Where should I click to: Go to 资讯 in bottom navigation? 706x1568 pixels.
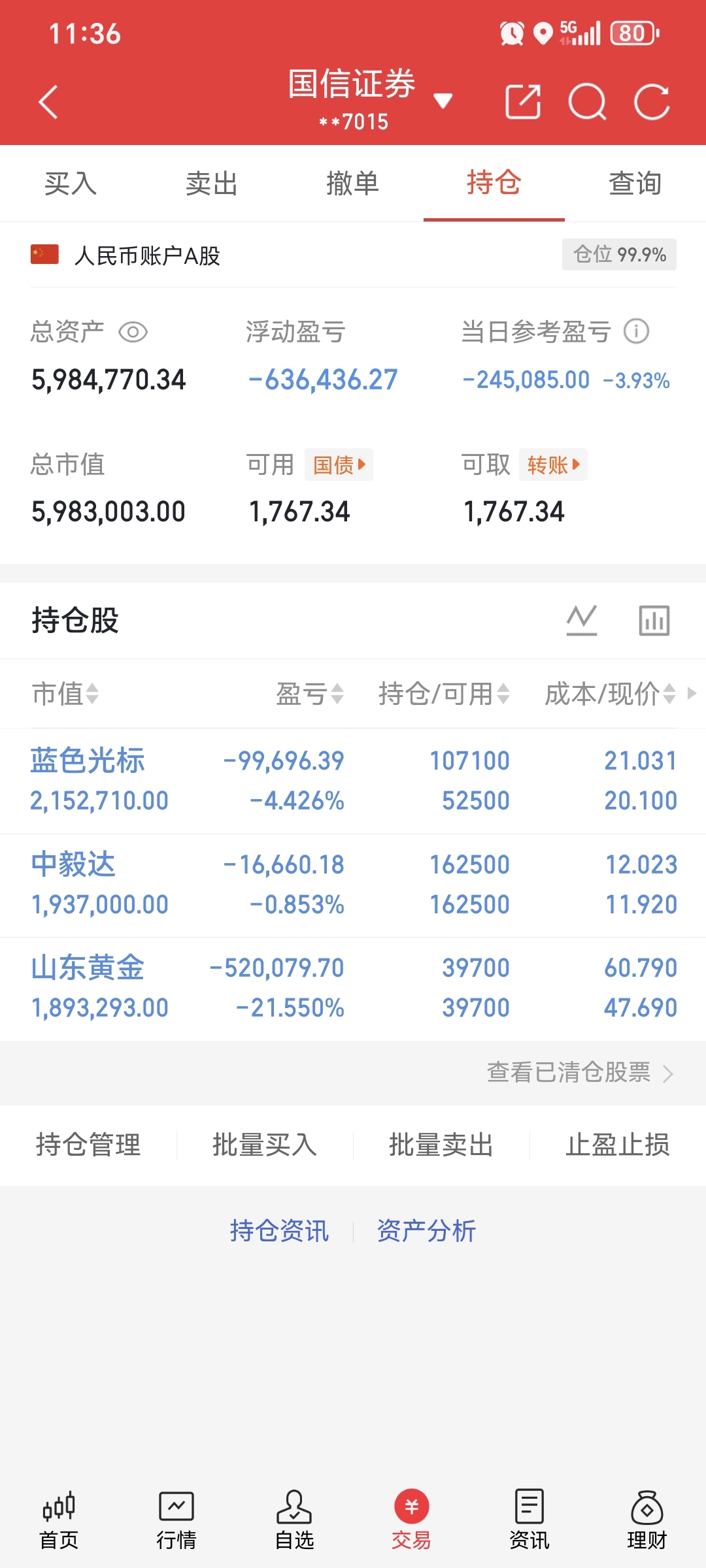pyautogui.click(x=529, y=1520)
